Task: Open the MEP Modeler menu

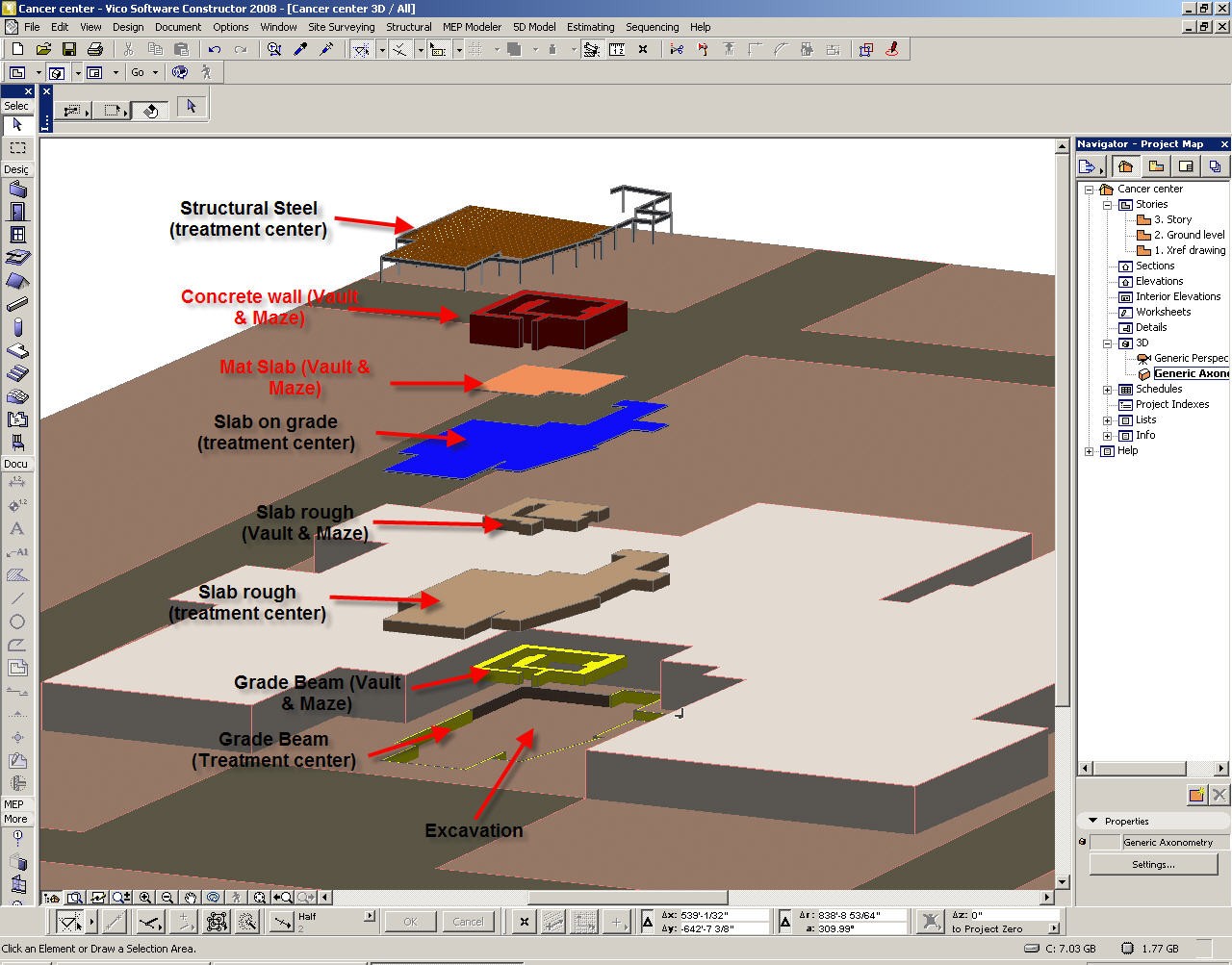Action: tap(472, 27)
